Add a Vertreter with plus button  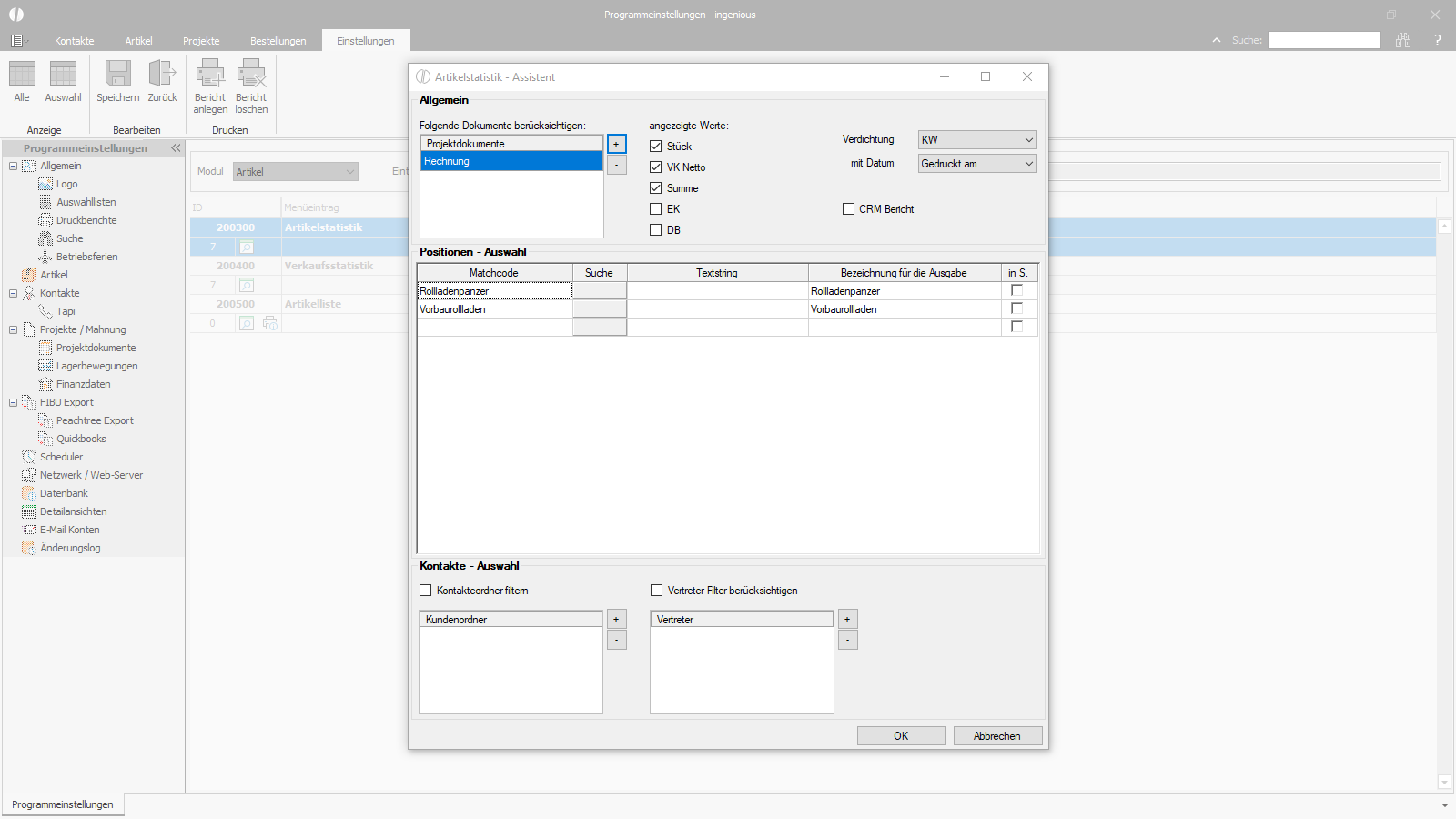coord(848,619)
